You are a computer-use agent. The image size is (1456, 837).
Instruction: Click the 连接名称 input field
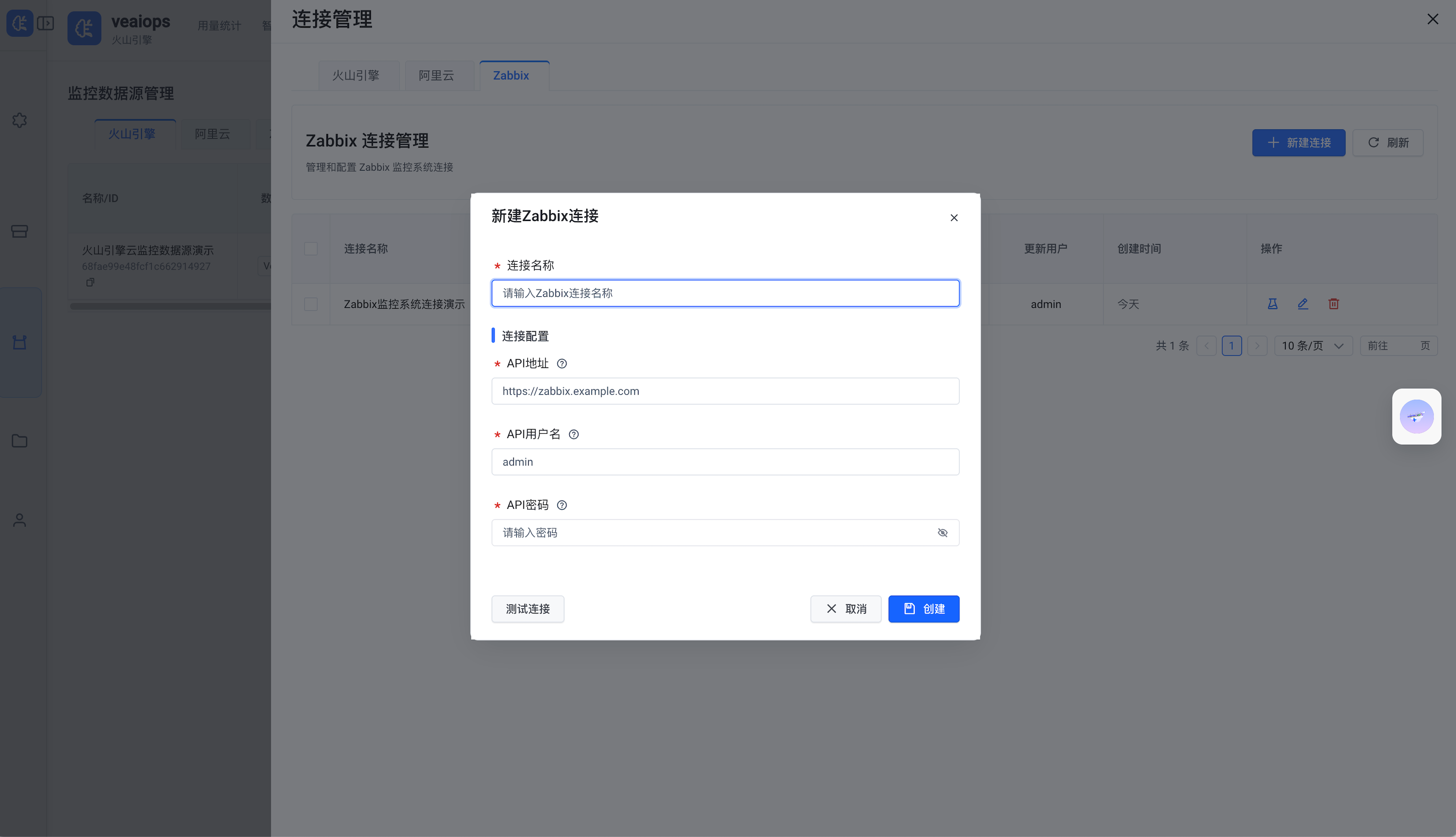tap(725, 292)
